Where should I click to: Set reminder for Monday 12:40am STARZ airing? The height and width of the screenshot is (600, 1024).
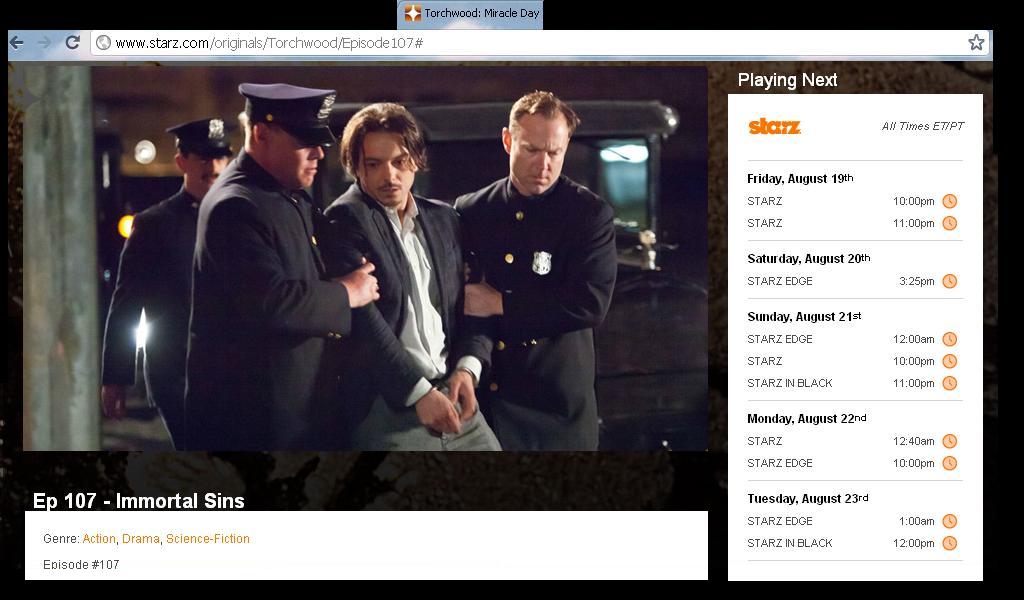tap(949, 441)
